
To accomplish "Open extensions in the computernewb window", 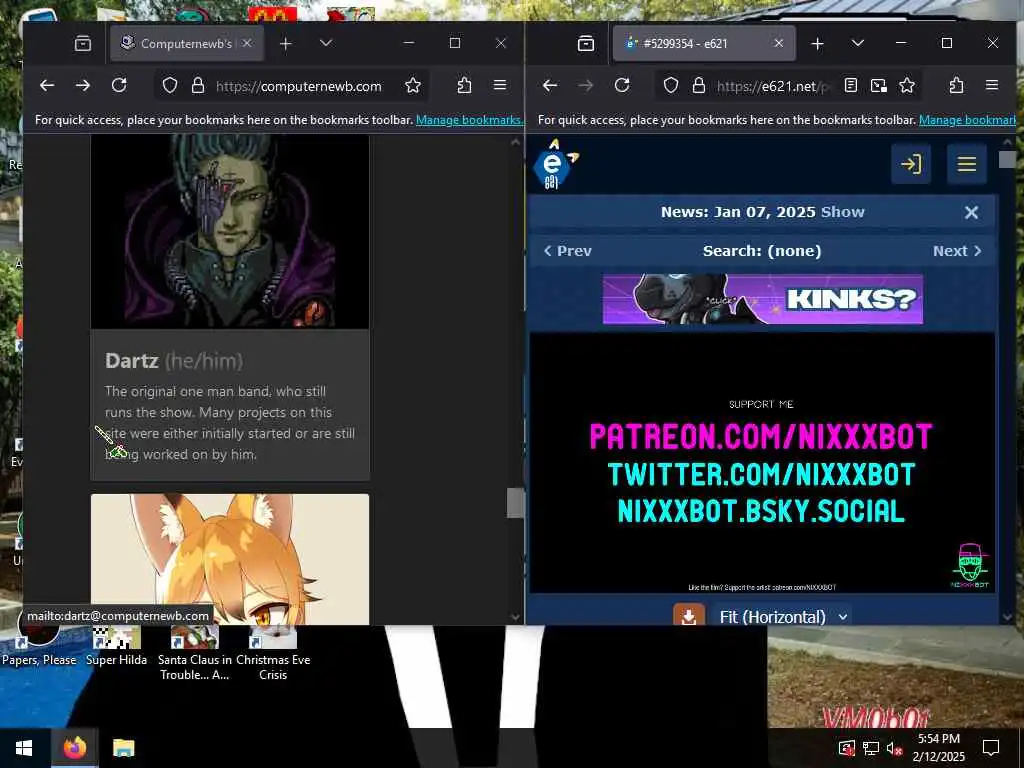I will (x=464, y=86).
